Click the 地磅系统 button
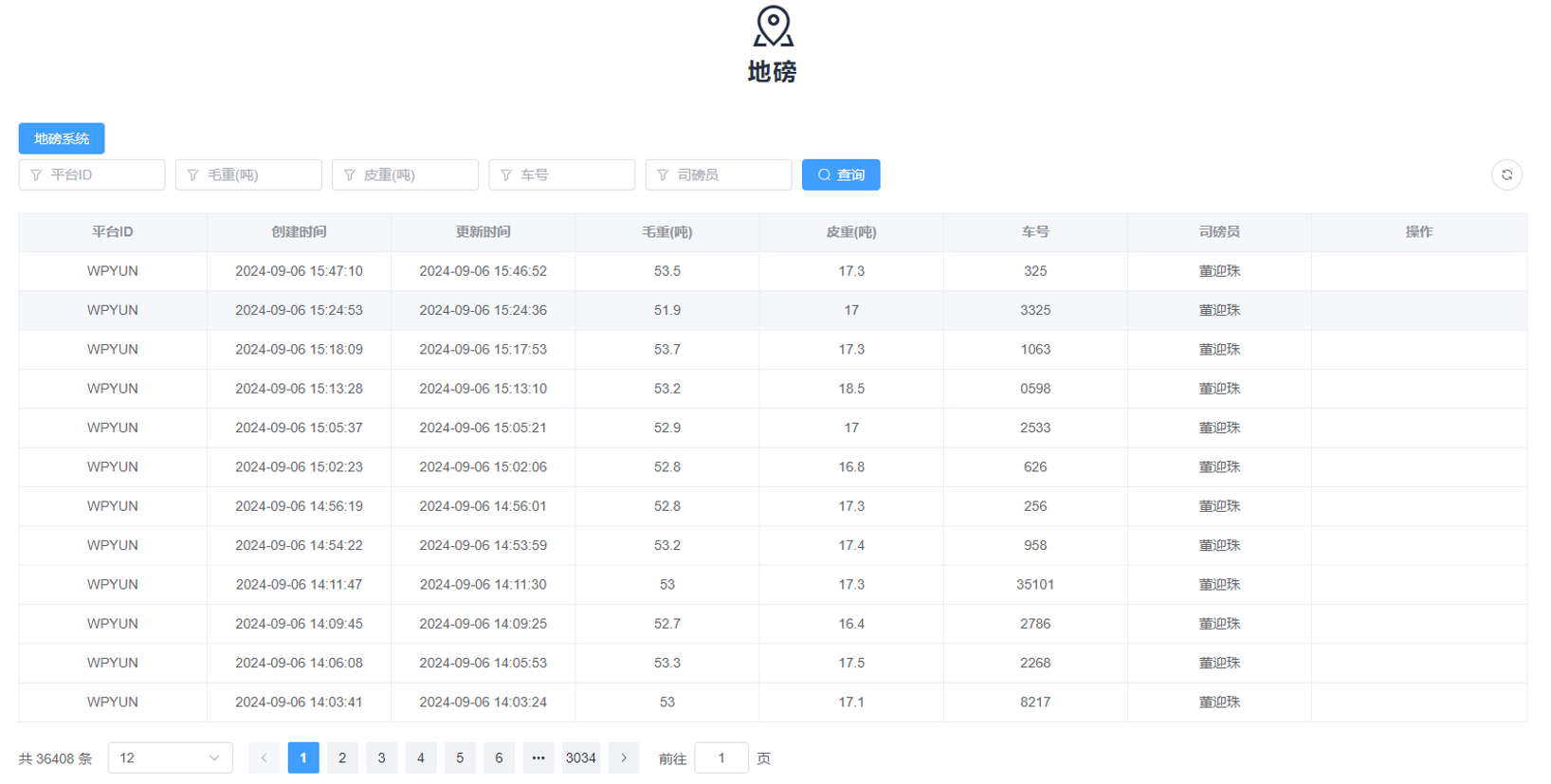 tap(62, 138)
